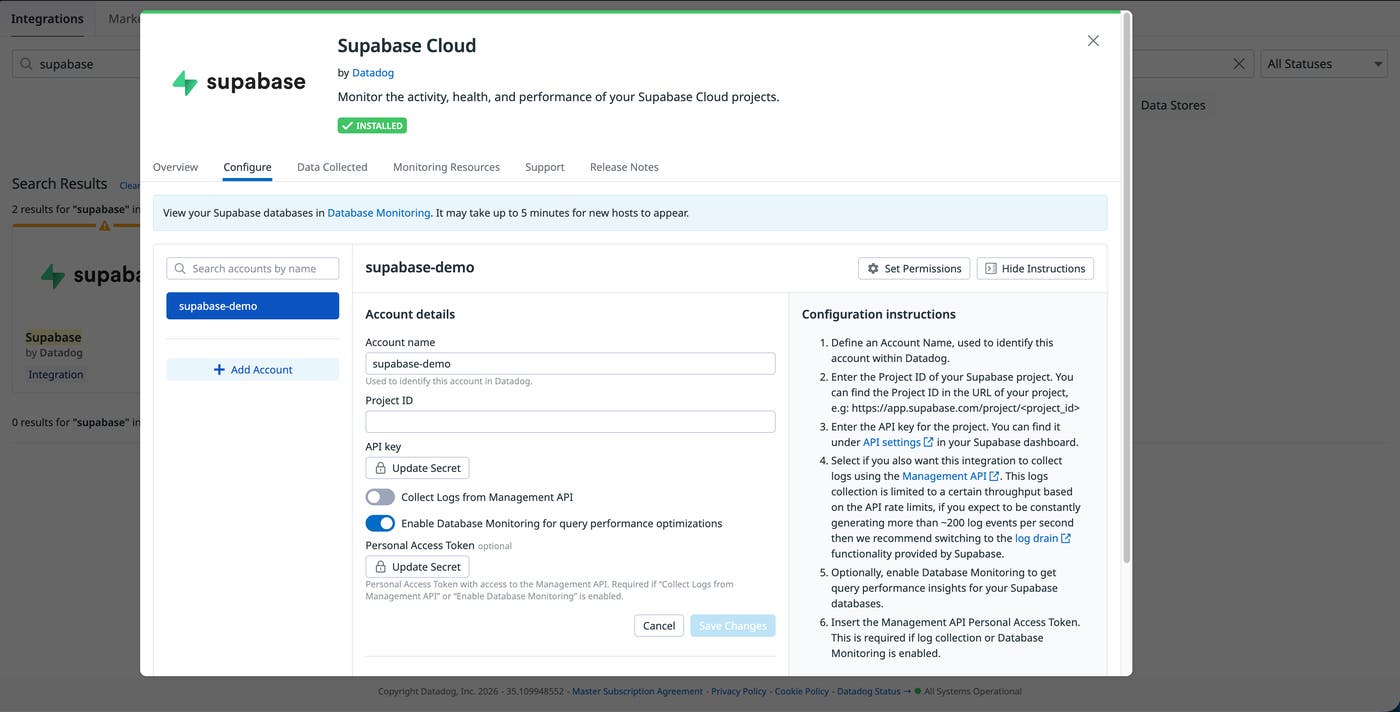View the Release Notes tab
Image resolution: width=1400 pixels, height=712 pixels.
(x=624, y=167)
